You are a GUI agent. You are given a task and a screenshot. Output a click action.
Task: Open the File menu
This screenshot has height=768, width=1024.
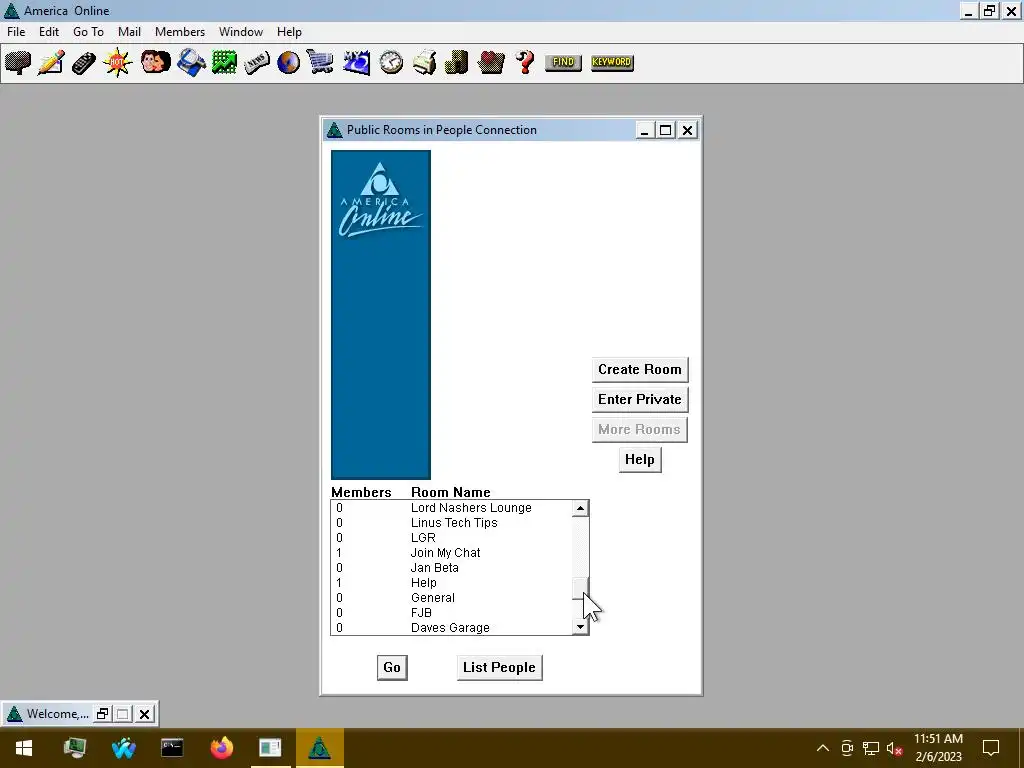point(16,31)
